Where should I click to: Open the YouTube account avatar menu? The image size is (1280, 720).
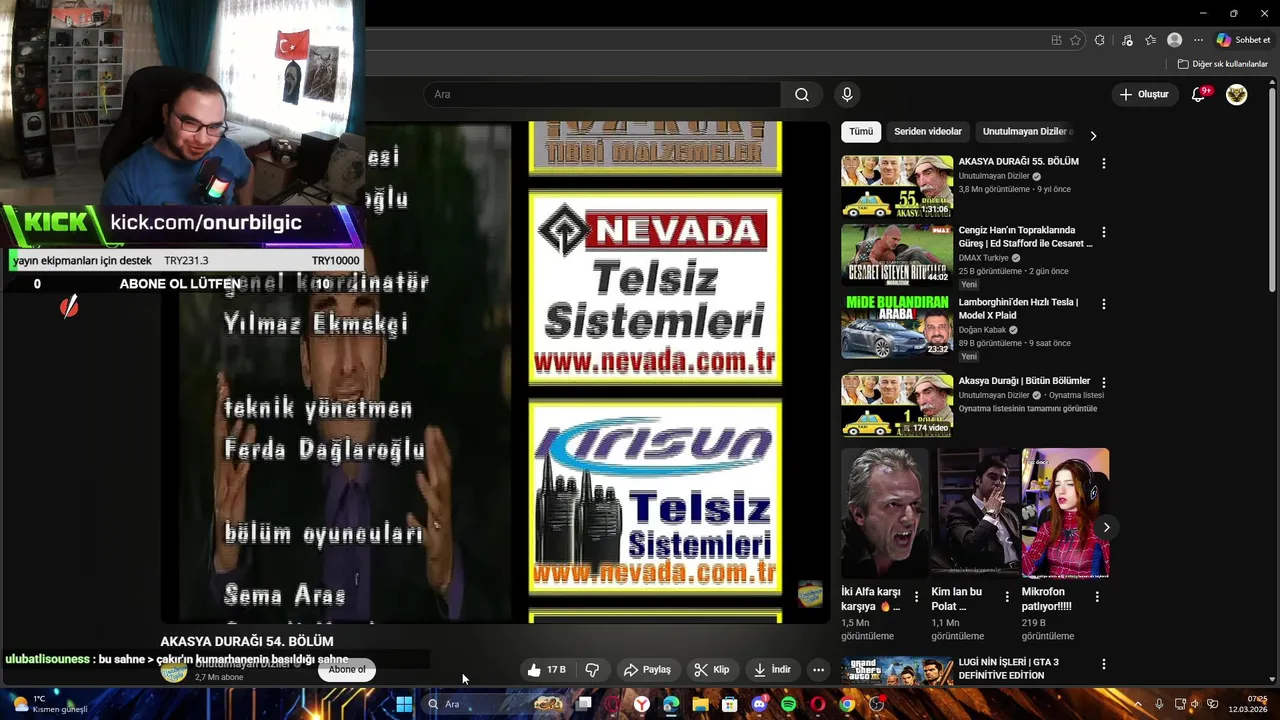(x=1237, y=94)
